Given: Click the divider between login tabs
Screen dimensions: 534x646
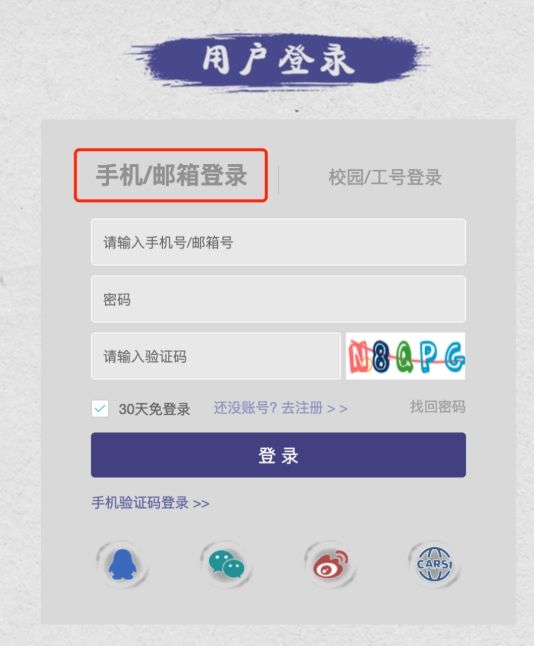Looking at the screenshot, I should (x=279, y=180).
